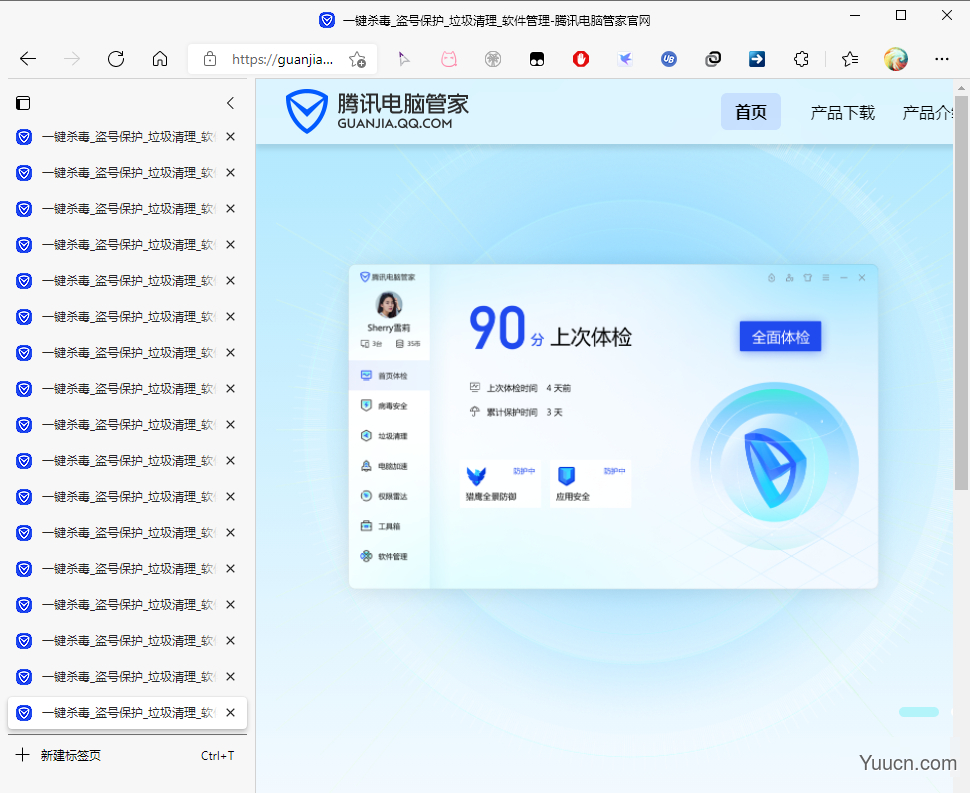Open the 产品下载 navigation item
The width and height of the screenshot is (970, 793).
click(x=843, y=113)
